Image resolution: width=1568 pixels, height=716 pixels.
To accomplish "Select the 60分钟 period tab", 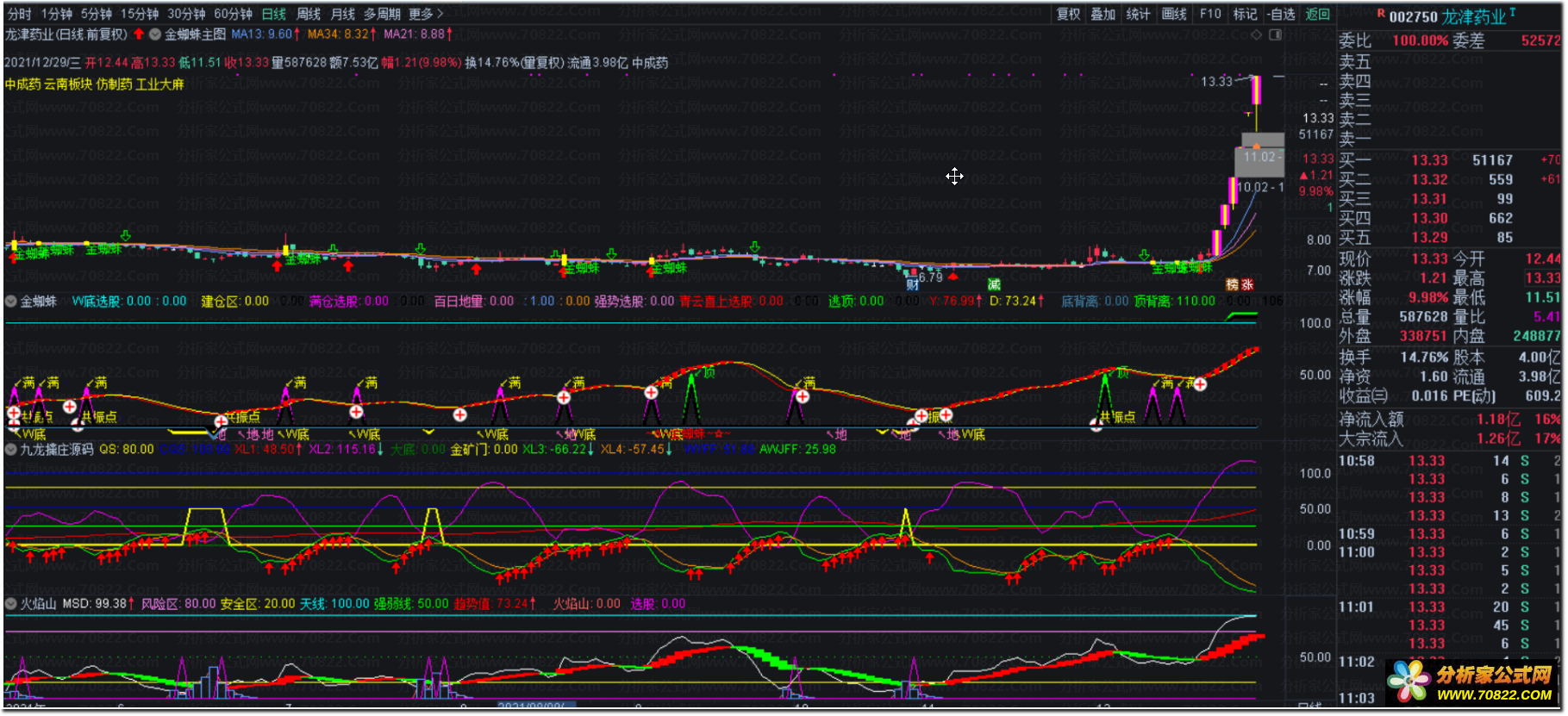I will pos(233,14).
